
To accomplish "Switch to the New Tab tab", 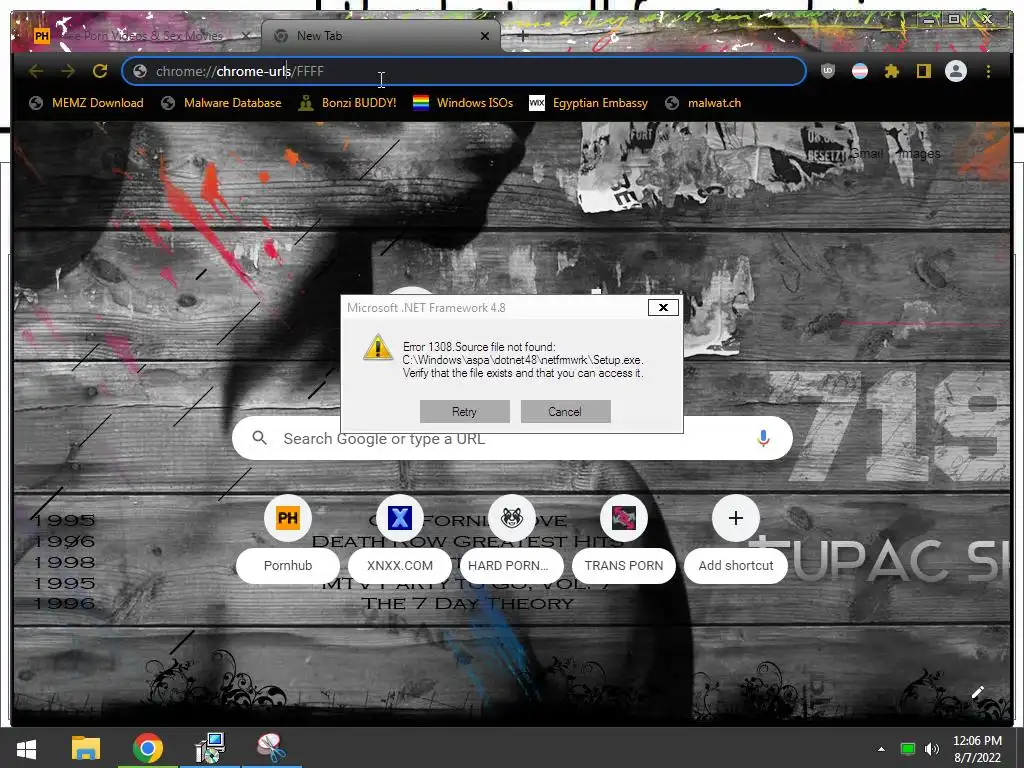I will [381, 36].
